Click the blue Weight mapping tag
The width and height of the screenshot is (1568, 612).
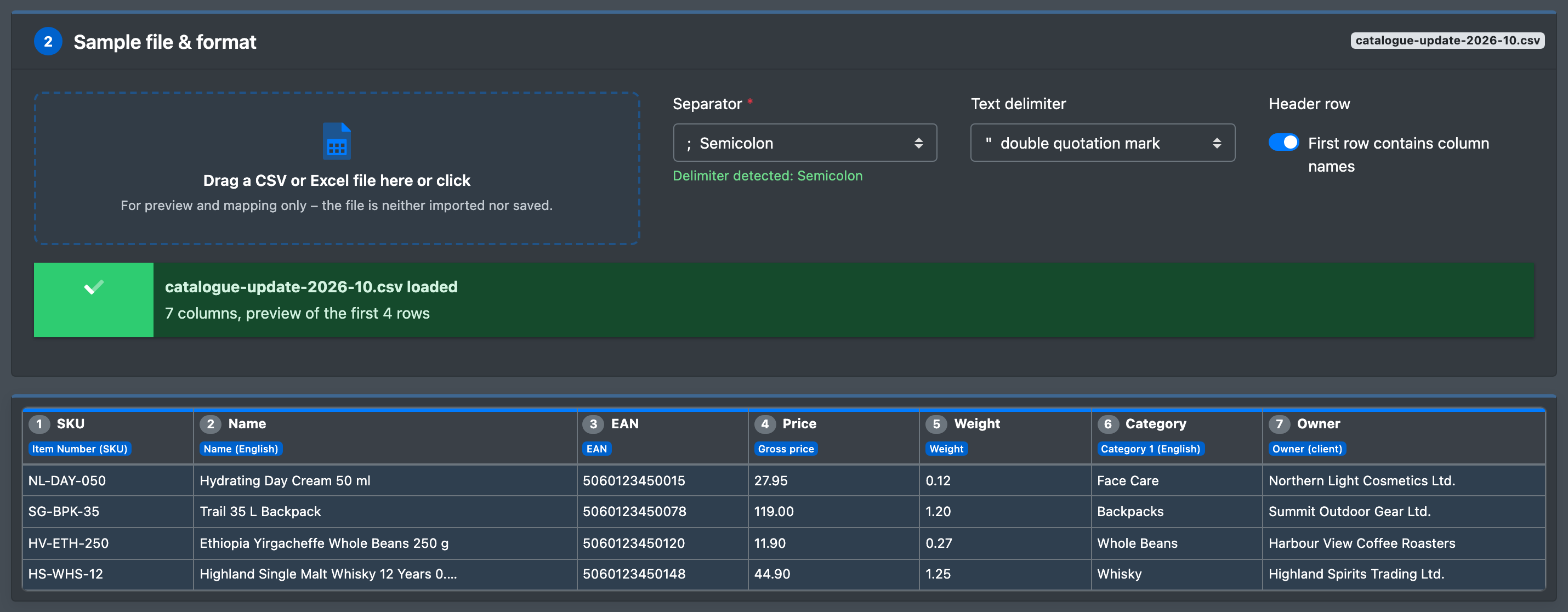(946, 449)
